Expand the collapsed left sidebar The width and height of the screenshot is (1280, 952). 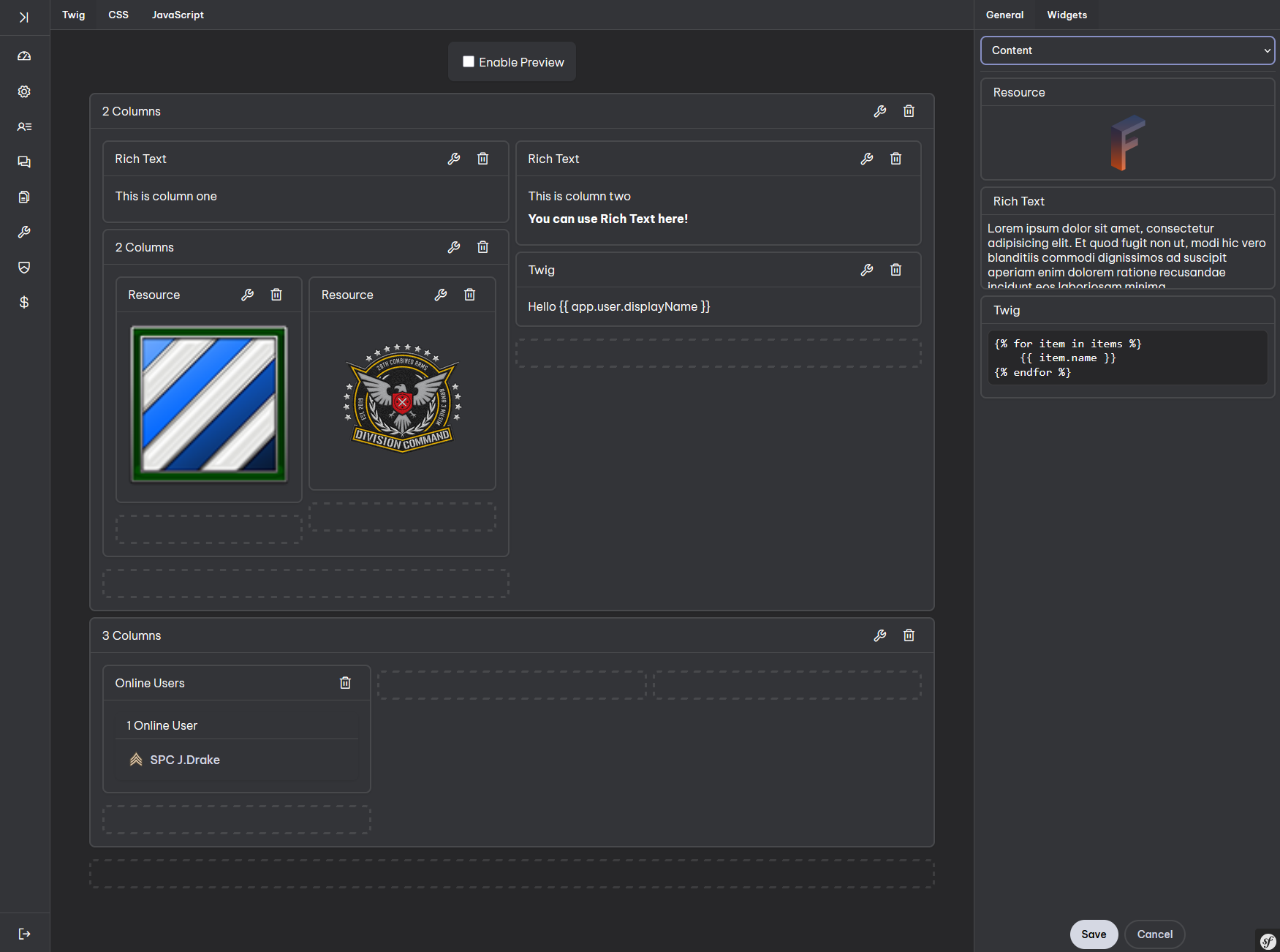click(24, 18)
